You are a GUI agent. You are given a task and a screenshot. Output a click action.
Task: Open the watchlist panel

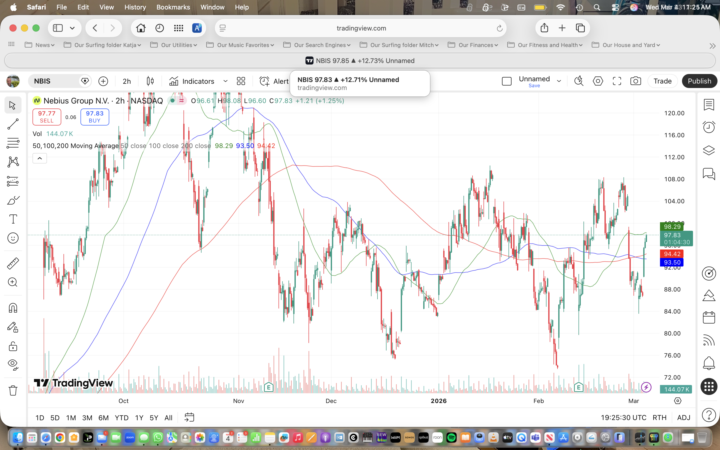tap(709, 105)
